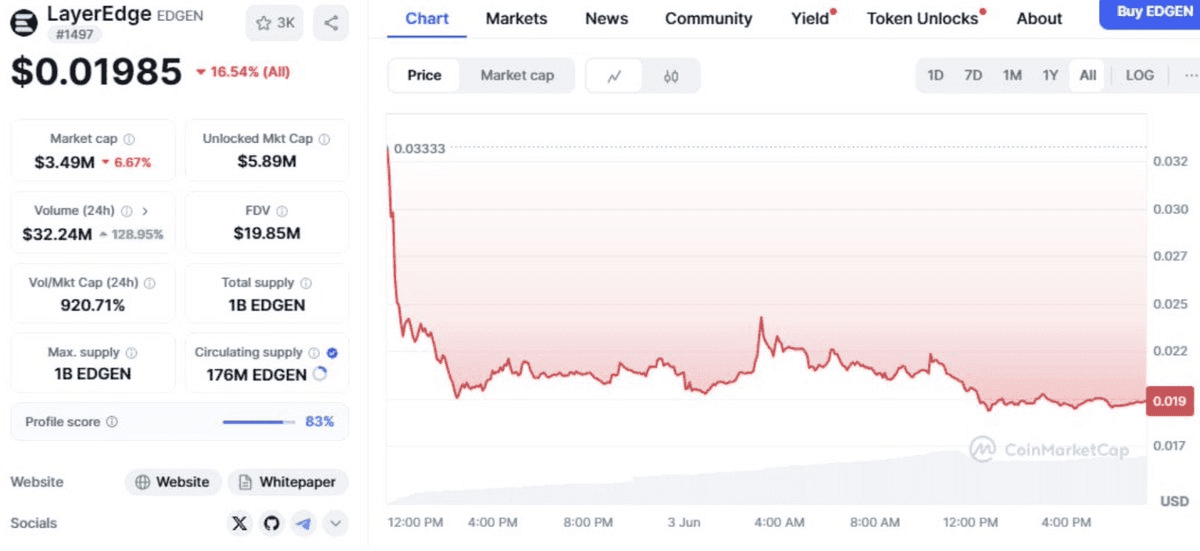Click the verified badge by Circulating supply
Viewport: 1200px width, 551px height.
point(332,353)
